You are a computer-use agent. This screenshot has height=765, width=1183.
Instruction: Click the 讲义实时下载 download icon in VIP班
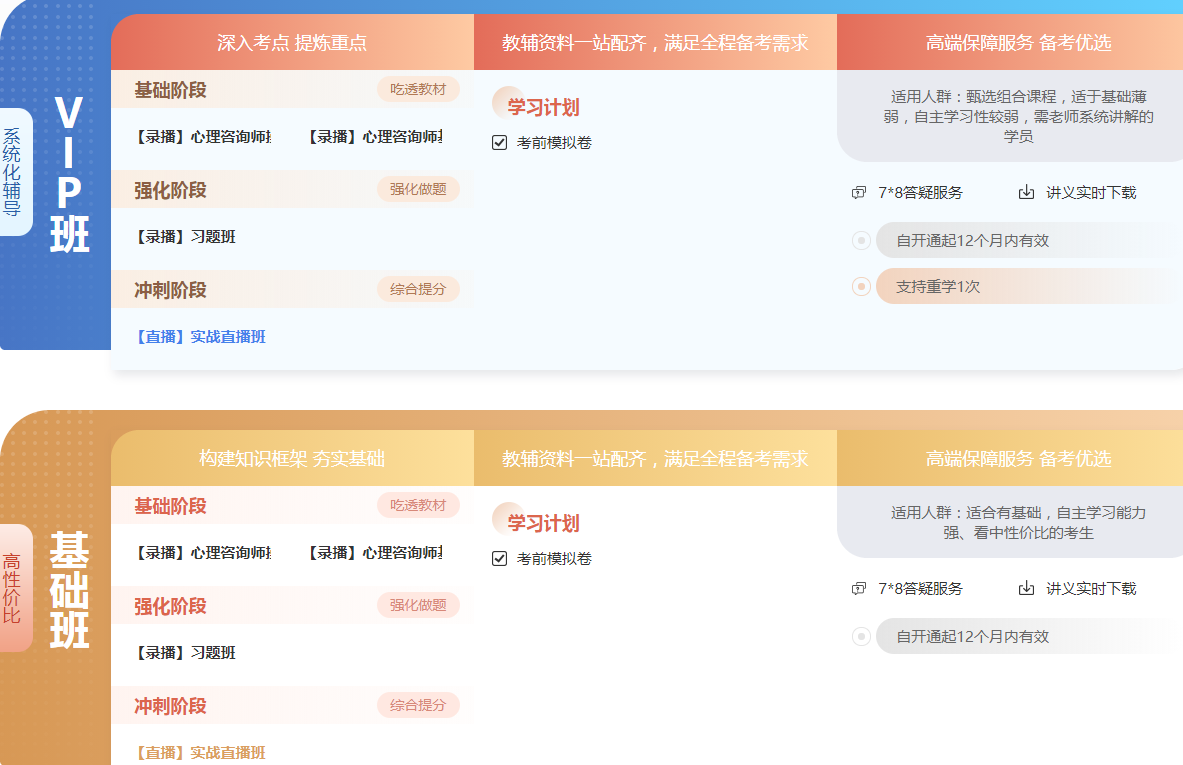point(1026,192)
